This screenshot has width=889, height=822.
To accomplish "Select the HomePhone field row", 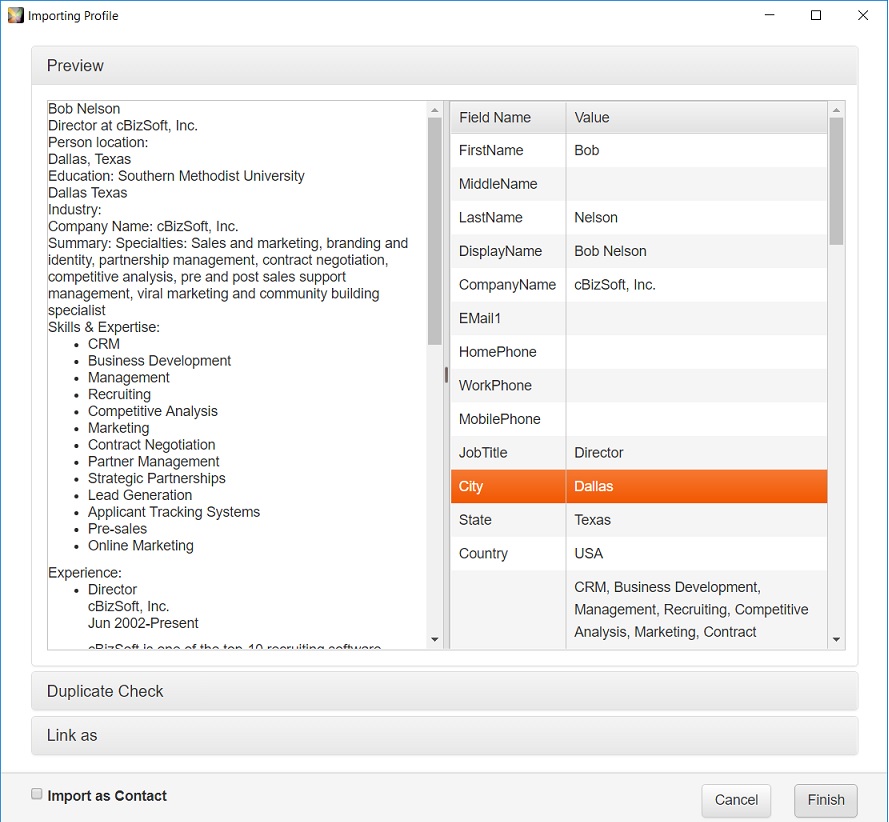I will tap(639, 351).
